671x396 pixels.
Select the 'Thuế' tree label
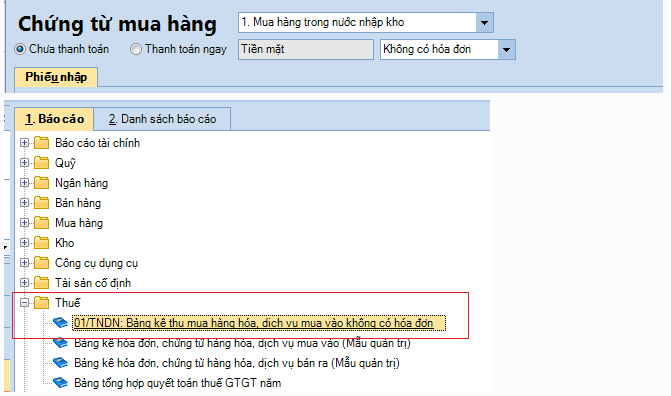point(68,303)
